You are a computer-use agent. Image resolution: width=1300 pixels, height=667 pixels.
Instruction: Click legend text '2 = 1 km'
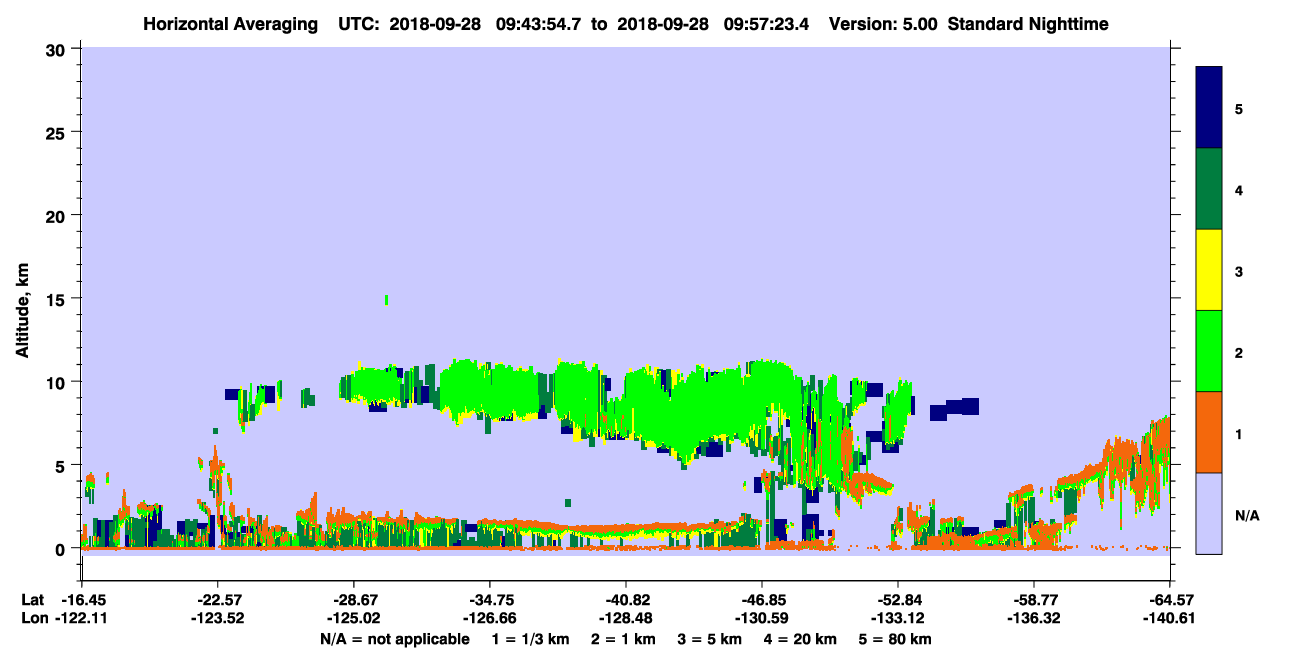[623, 639]
